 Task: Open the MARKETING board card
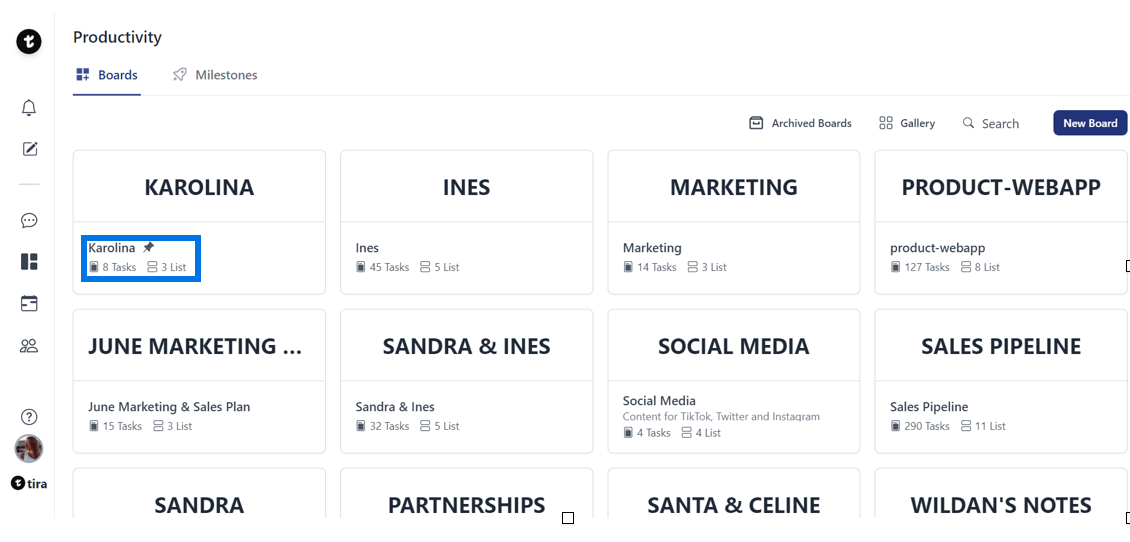(x=733, y=187)
